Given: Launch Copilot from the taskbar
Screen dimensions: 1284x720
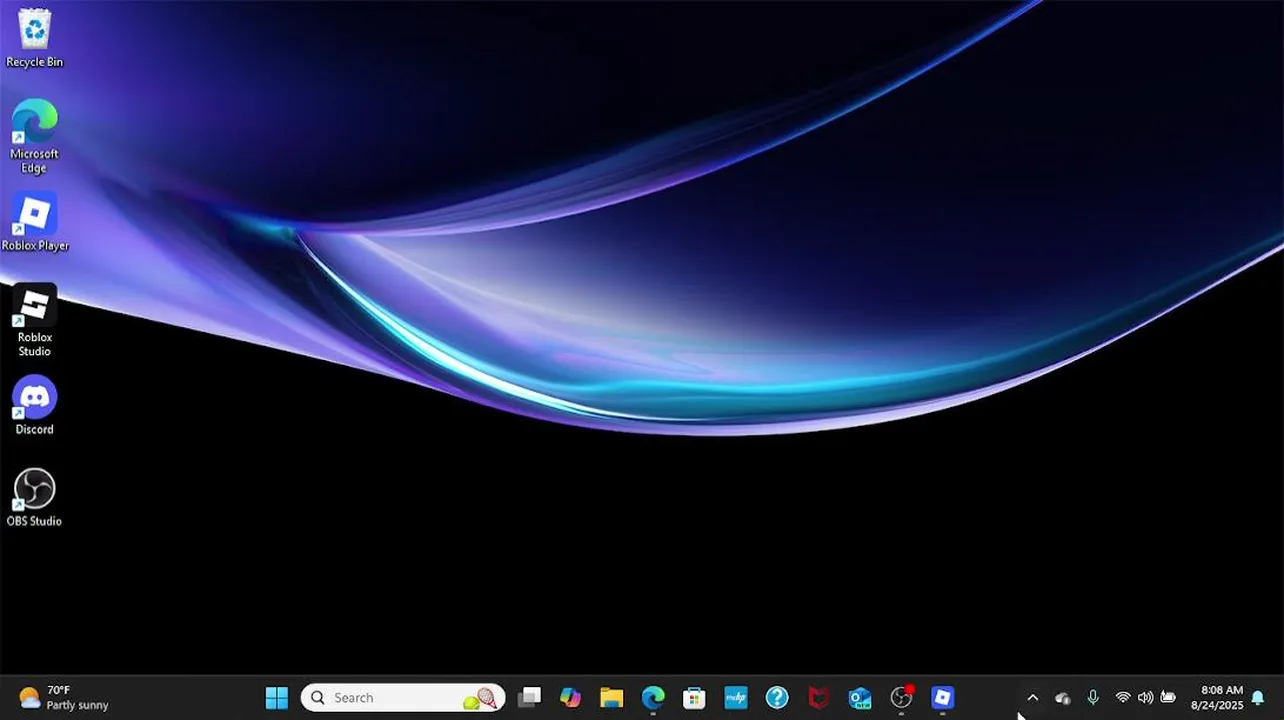Looking at the screenshot, I should 570,698.
